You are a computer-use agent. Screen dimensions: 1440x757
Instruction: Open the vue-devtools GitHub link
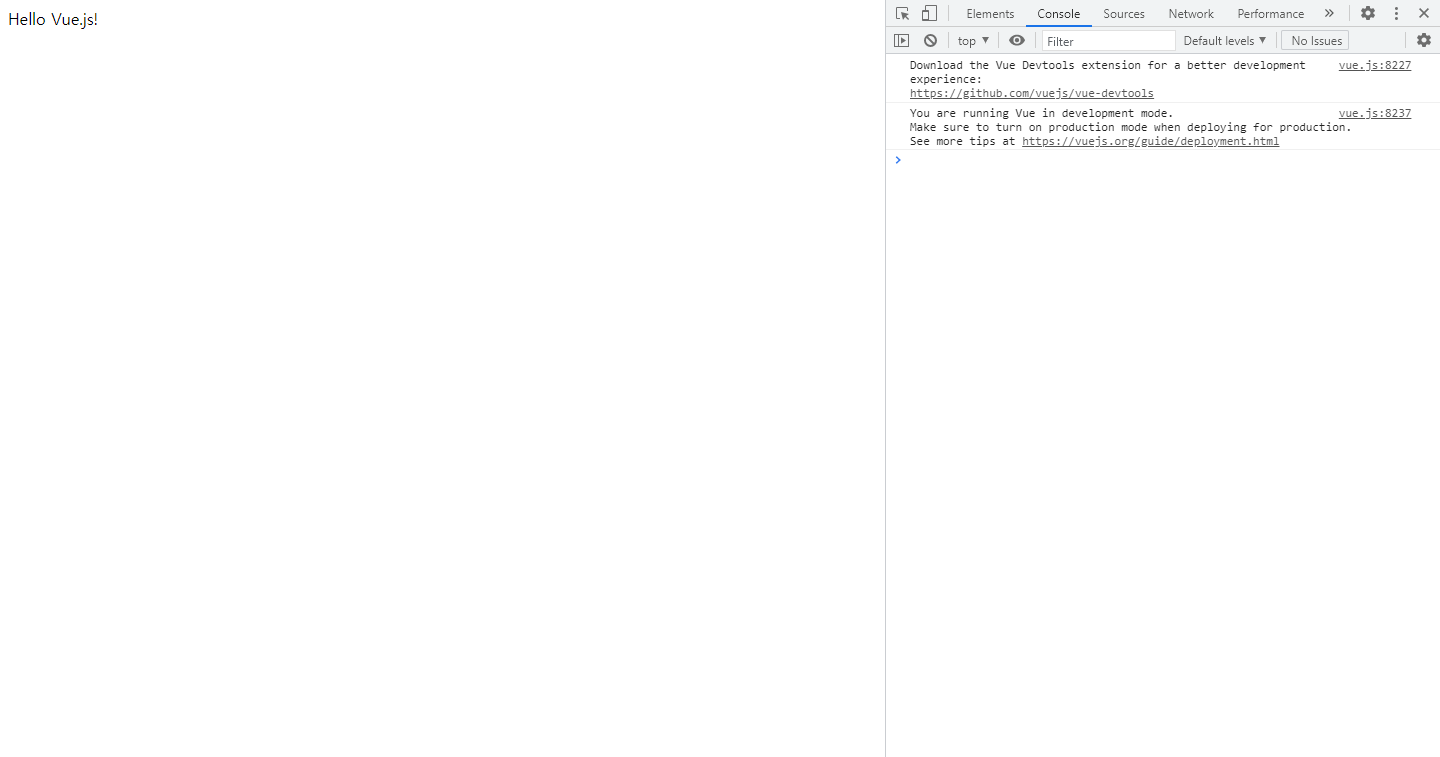[x=1031, y=93]
